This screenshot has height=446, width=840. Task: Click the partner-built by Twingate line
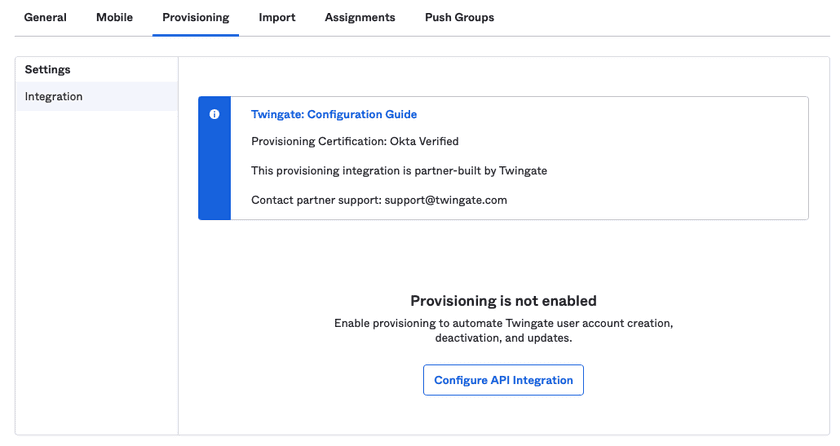click(398, 171)
